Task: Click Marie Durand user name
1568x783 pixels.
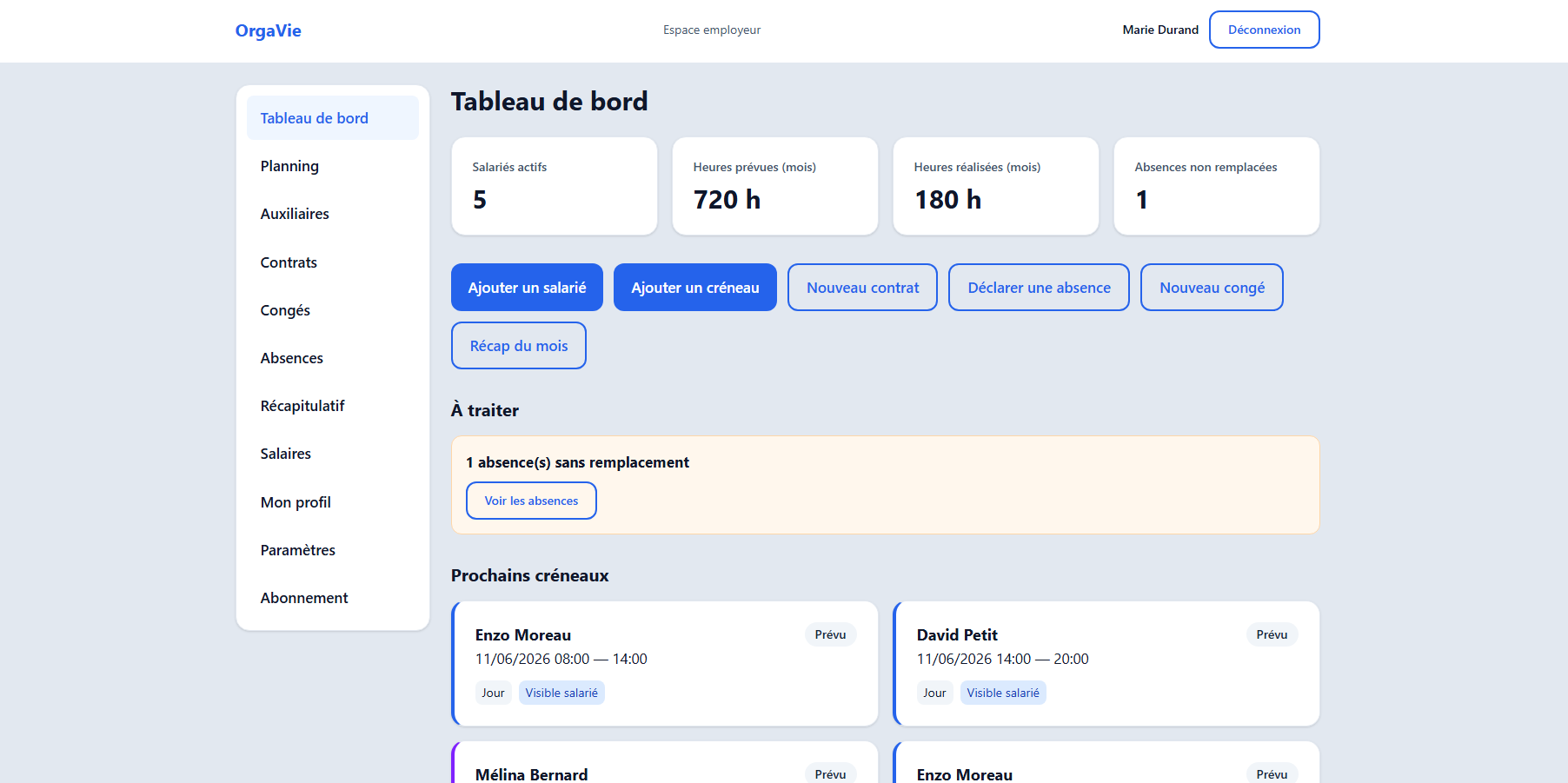Action: 1160,30
